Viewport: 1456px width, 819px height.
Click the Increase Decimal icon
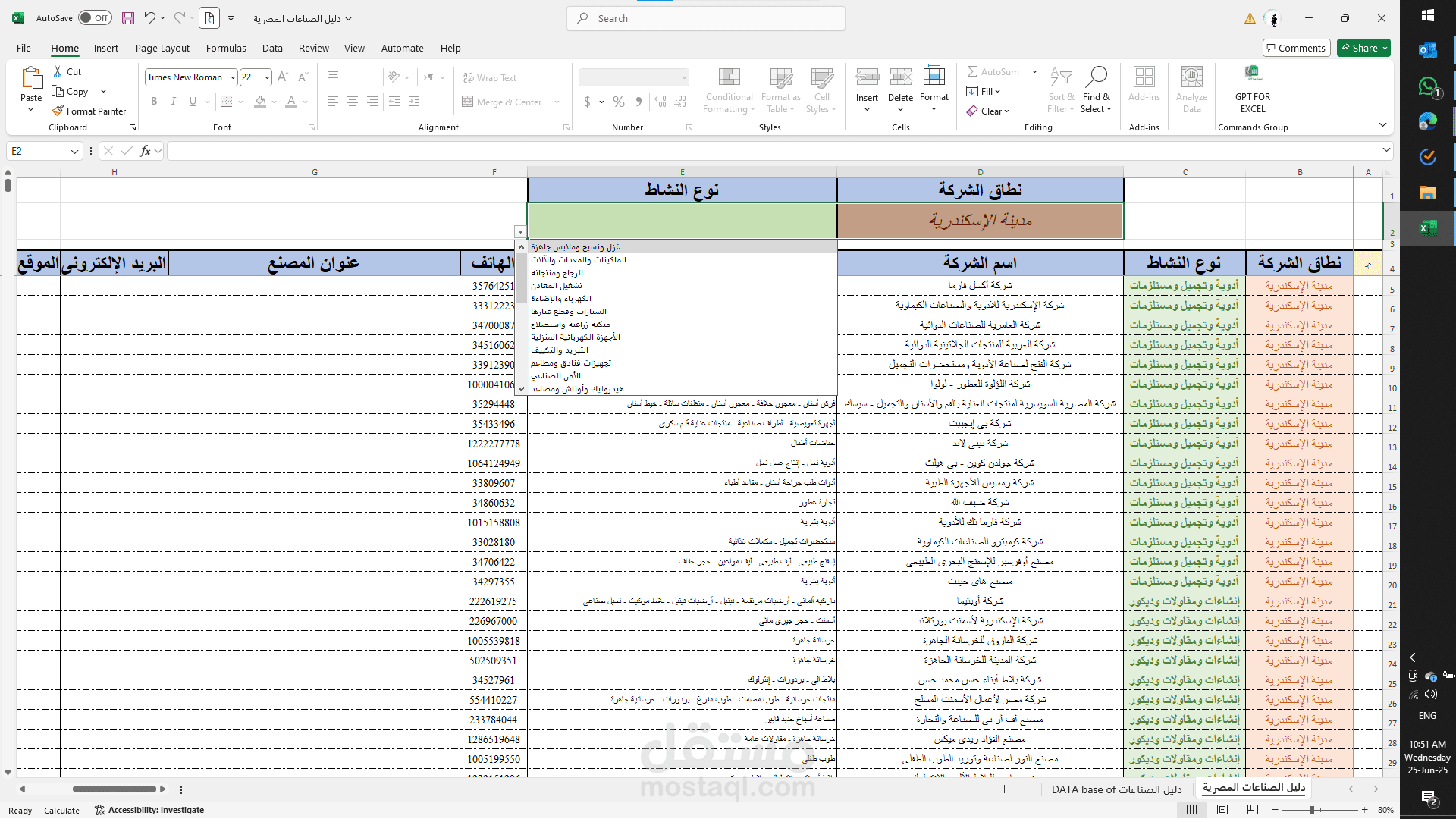(x=661, y=102)
